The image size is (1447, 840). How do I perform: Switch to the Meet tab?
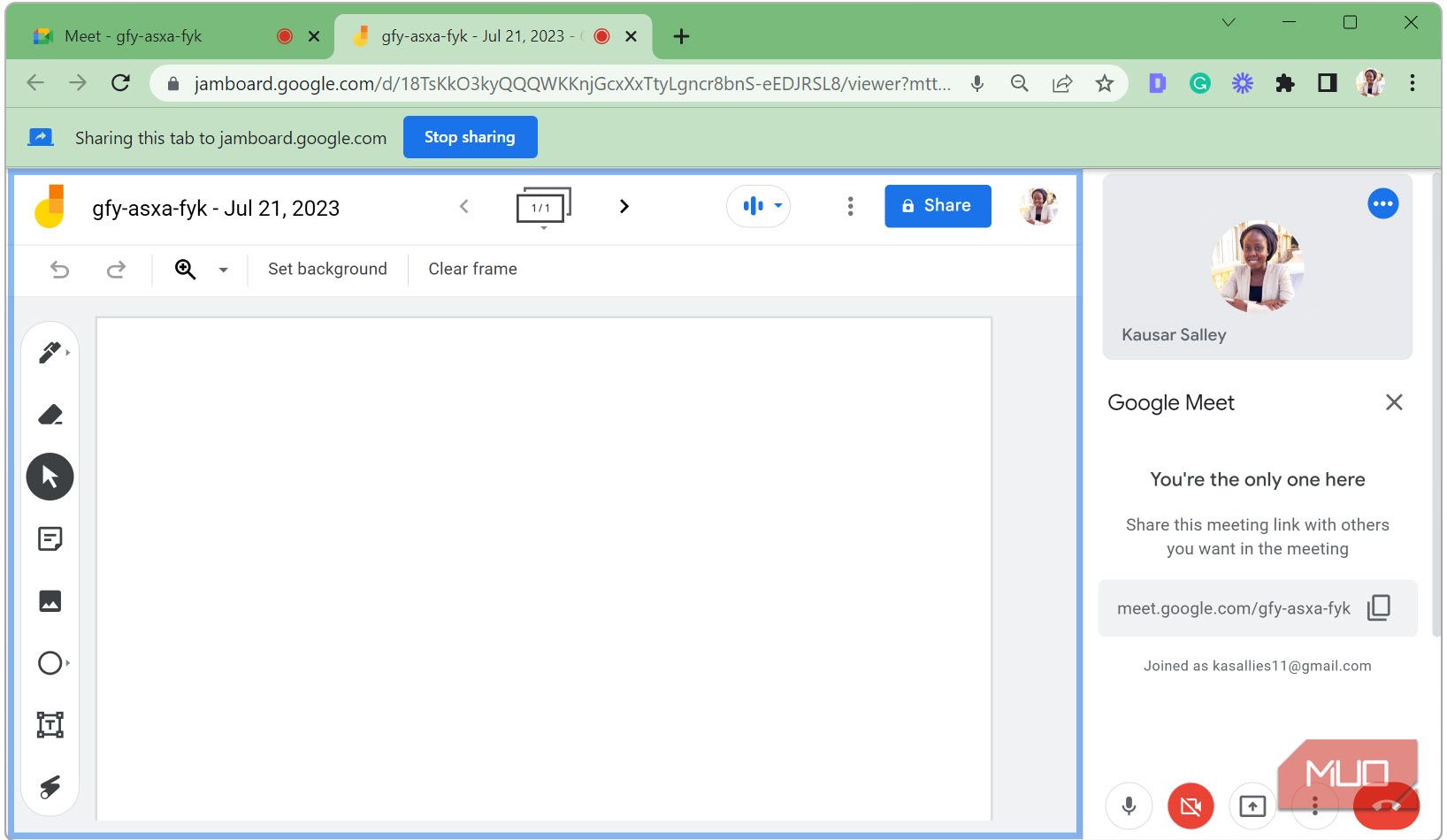pos(133,36)
